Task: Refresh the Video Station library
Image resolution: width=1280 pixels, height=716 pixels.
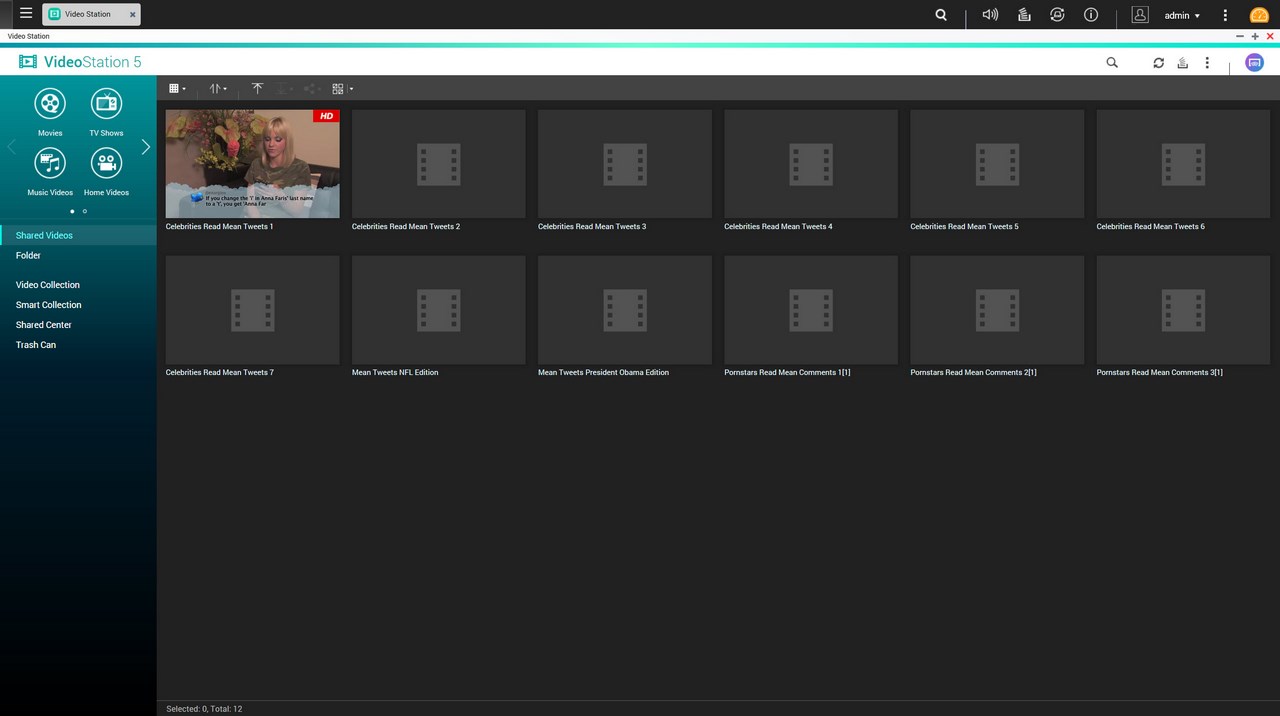Action: pos(1158,62)
